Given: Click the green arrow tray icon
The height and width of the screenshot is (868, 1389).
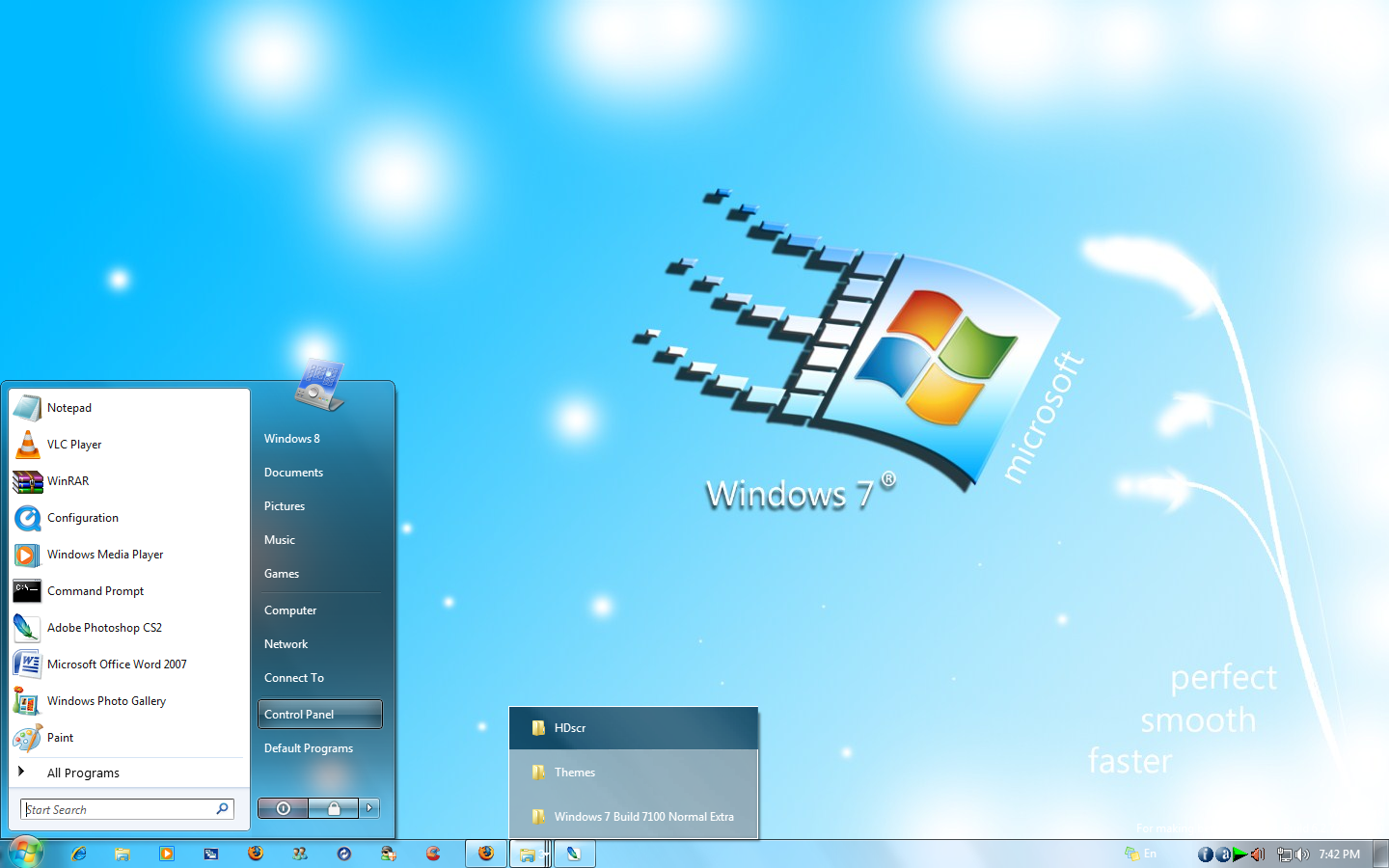Looking at the screenshot, I should tap(1239, 854).
